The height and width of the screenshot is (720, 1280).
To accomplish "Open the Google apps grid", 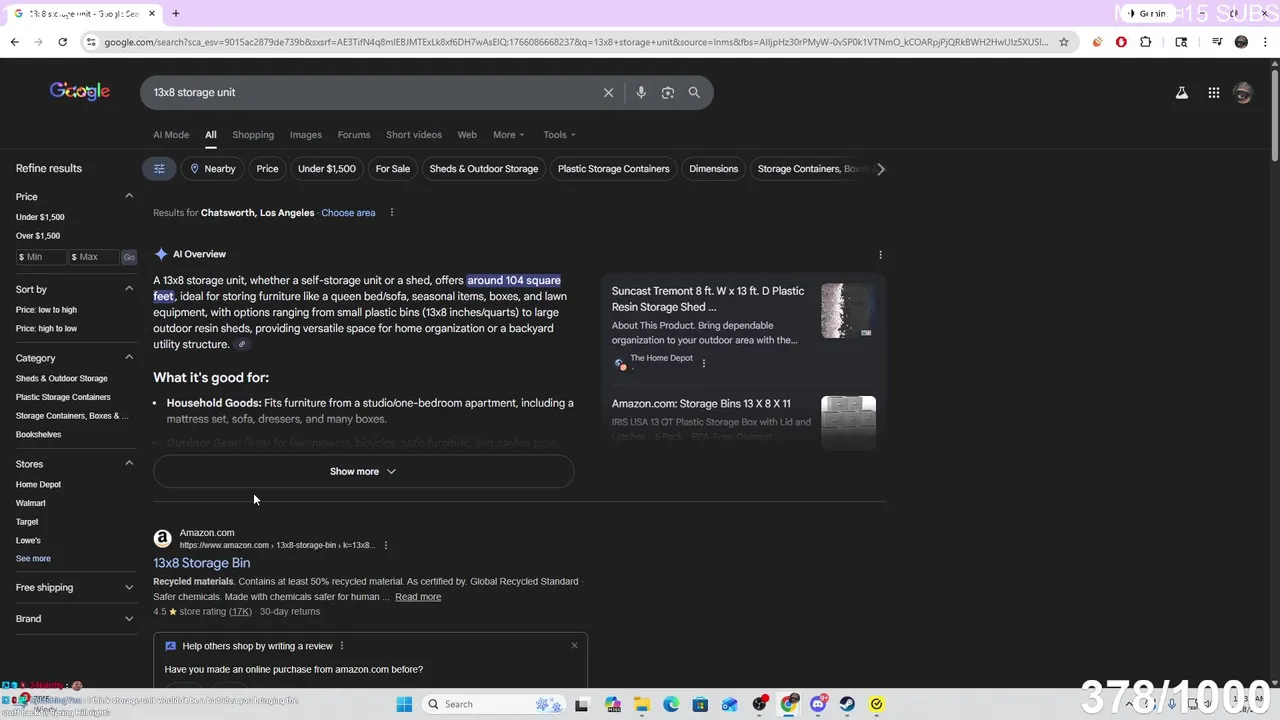I will tap(1214, 93).
